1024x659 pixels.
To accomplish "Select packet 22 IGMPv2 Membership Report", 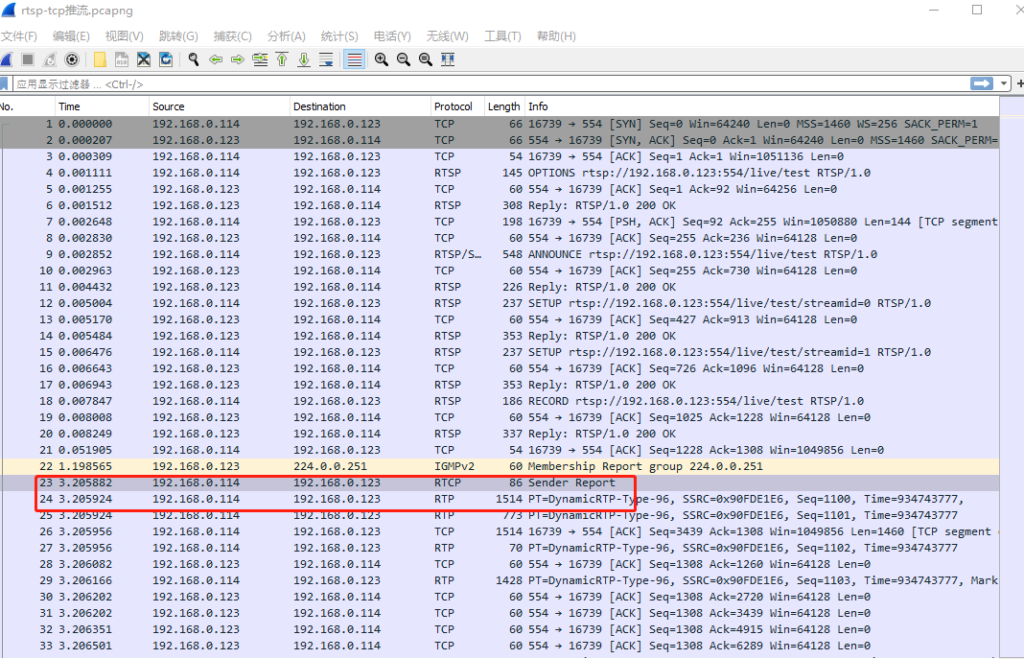I will click(500, 466).
